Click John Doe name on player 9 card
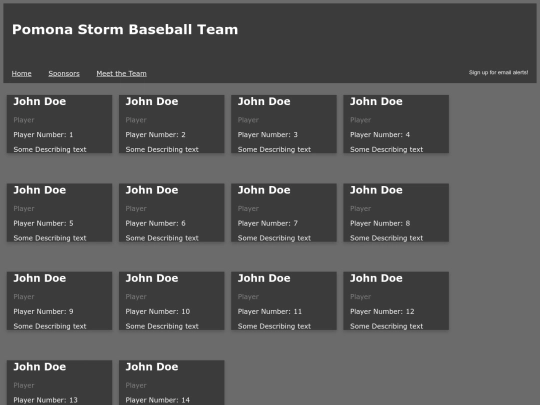Screen dimensions: 540x405 (40, 278)
